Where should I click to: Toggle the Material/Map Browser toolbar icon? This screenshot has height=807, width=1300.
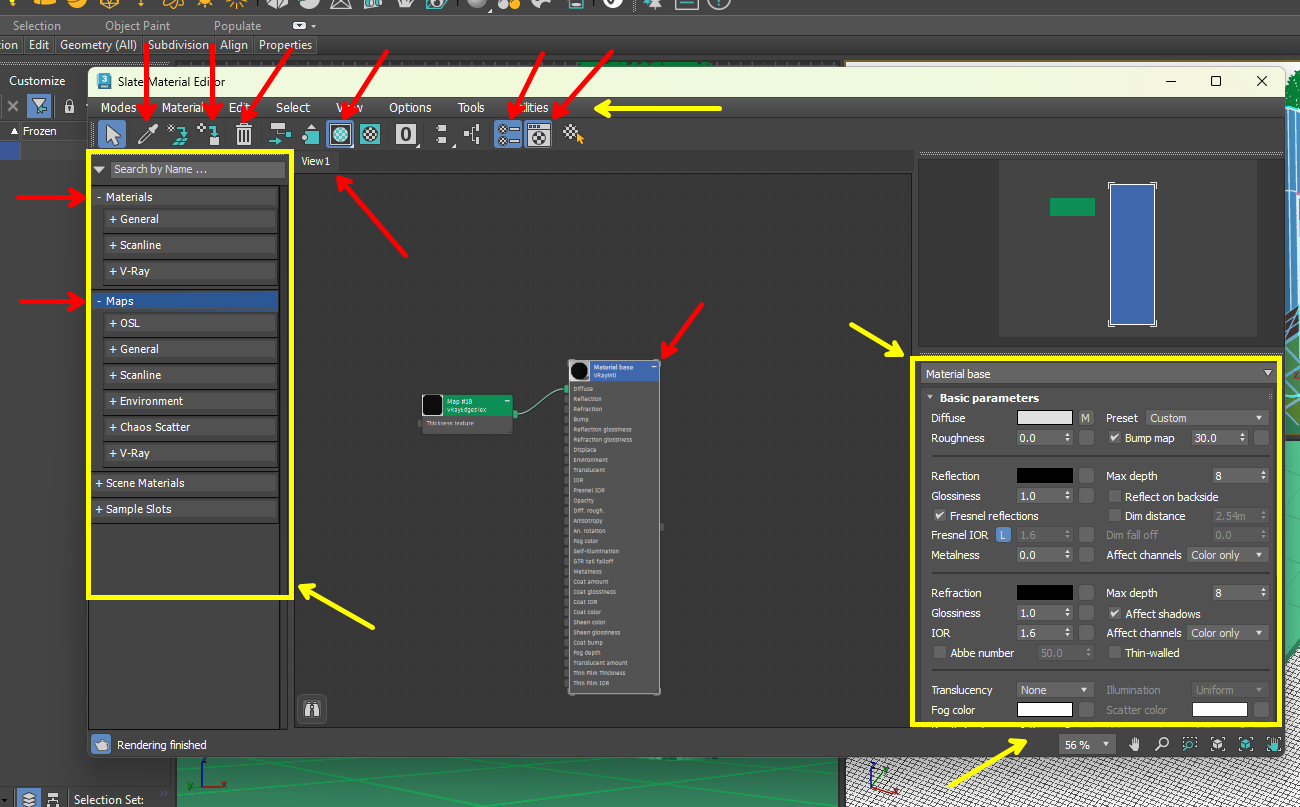[508, 134]
